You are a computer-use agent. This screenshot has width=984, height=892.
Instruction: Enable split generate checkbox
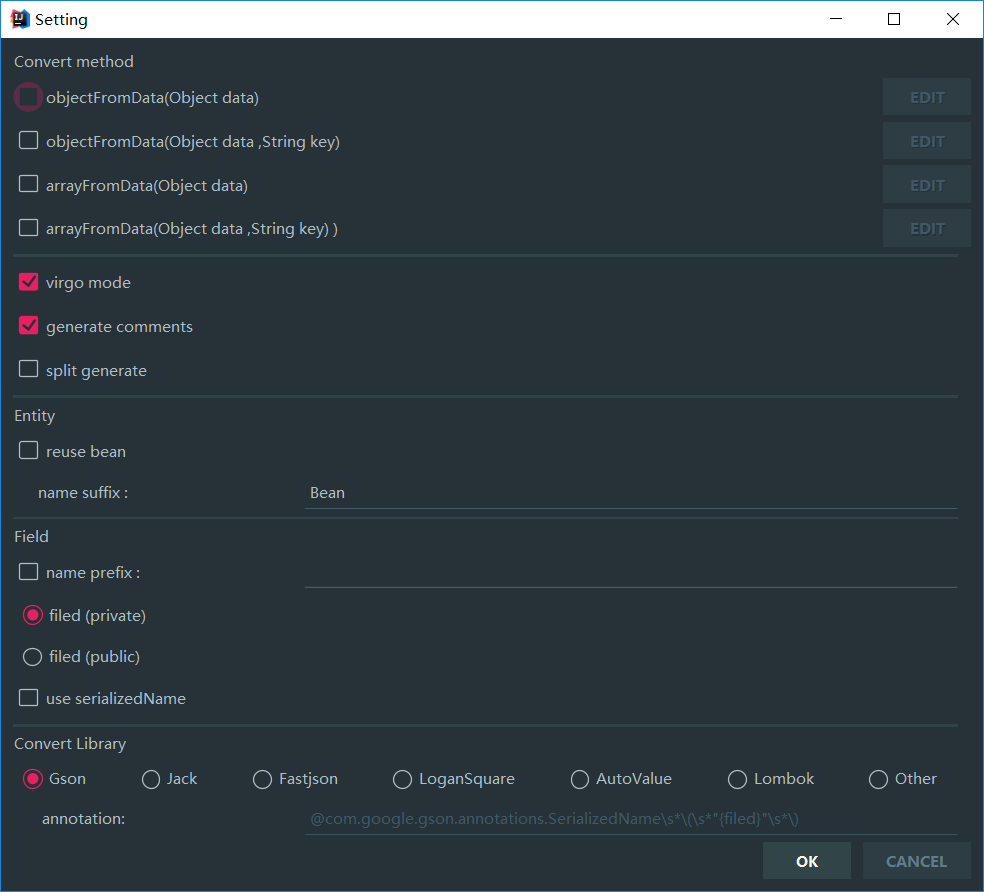click(29, 370)
